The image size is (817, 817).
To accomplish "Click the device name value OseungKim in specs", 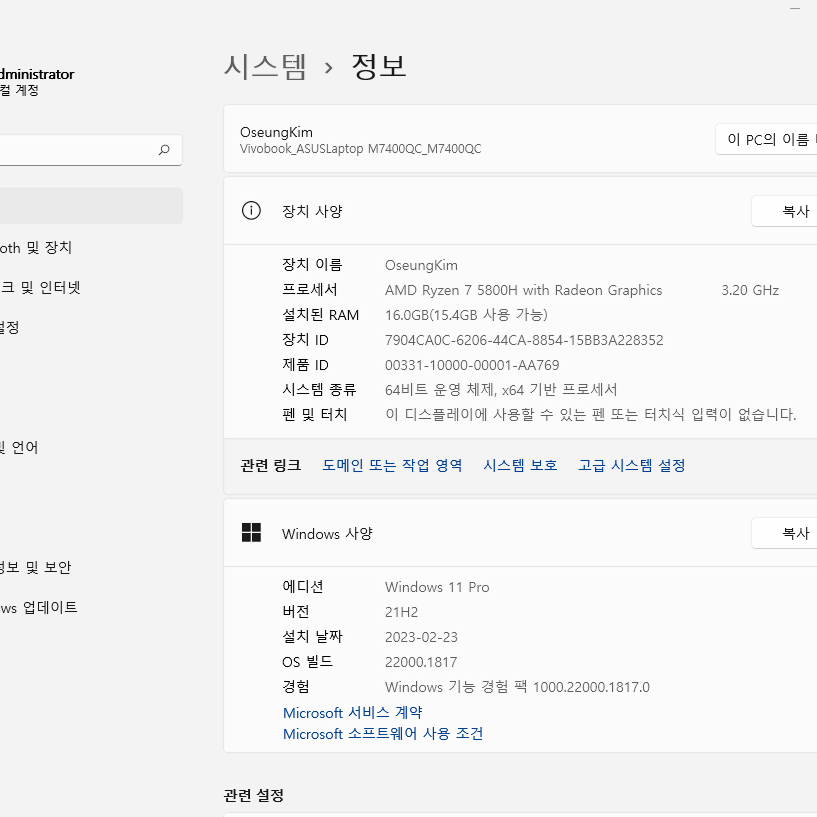I will 421,265.
